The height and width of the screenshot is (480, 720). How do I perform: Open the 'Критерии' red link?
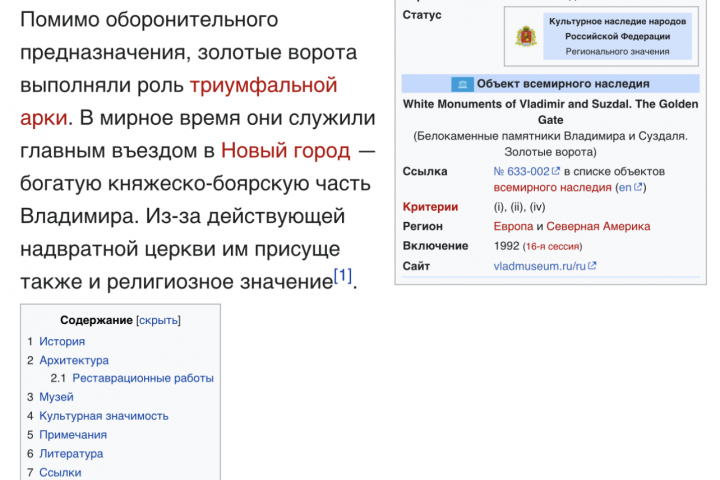pyautogui.click(x=430, y=207)
